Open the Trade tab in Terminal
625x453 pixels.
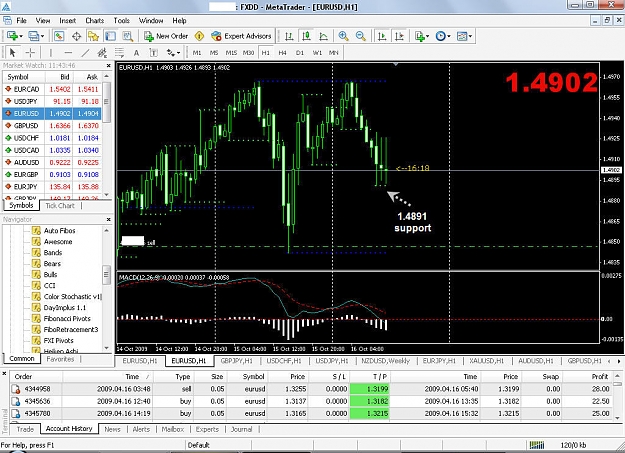click(x=25, y=429)
